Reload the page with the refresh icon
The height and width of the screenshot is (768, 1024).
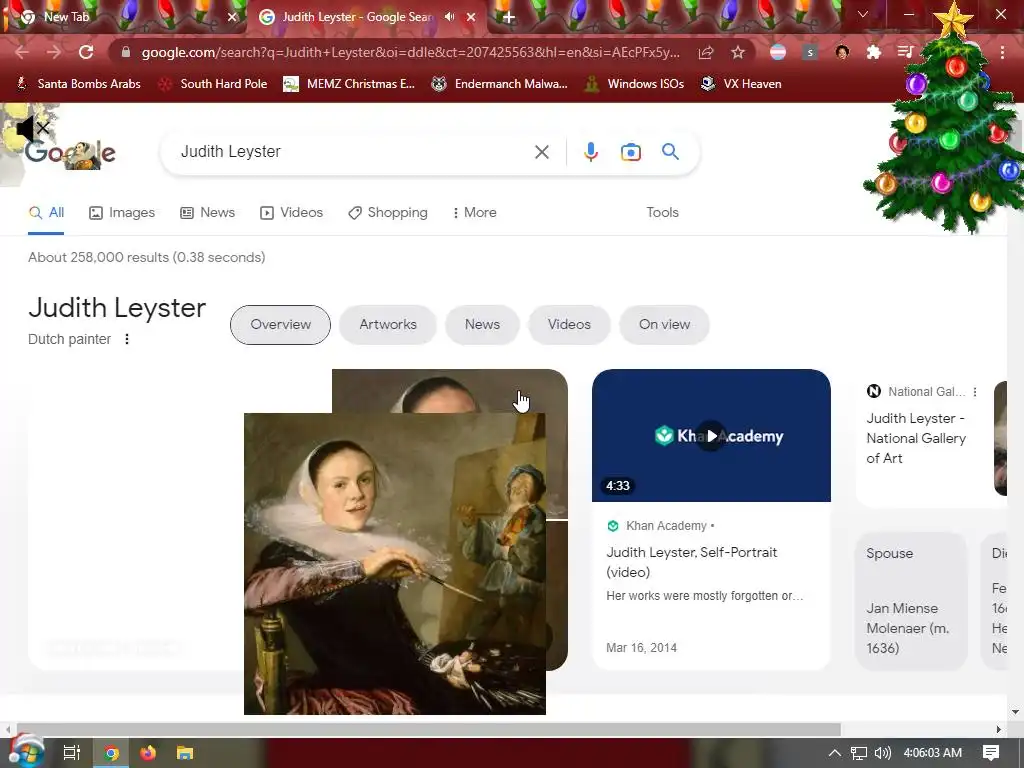point(86,52)
